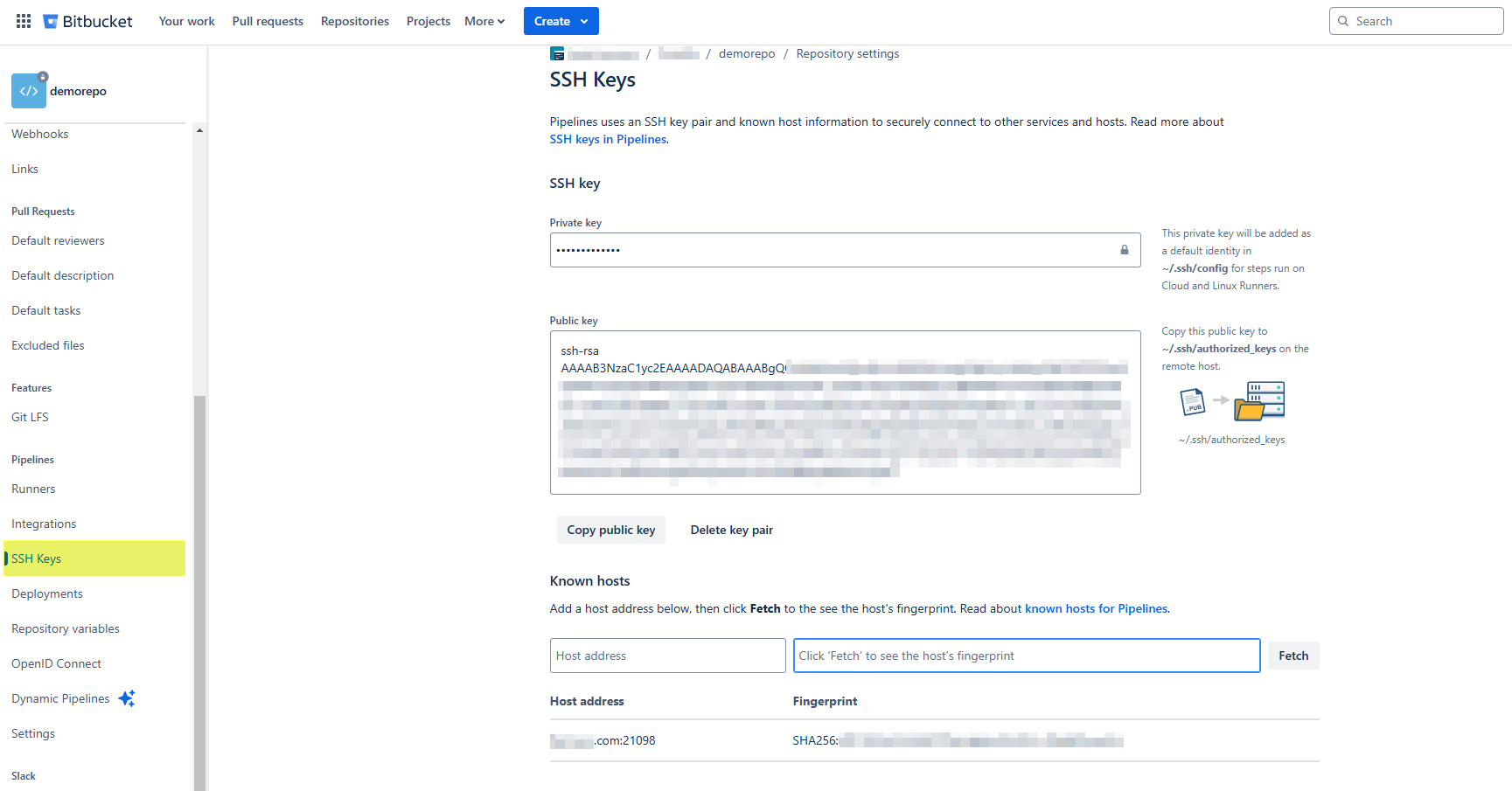Open Integrations in sidebar
1512x791 pixels.
click(94, 524)
